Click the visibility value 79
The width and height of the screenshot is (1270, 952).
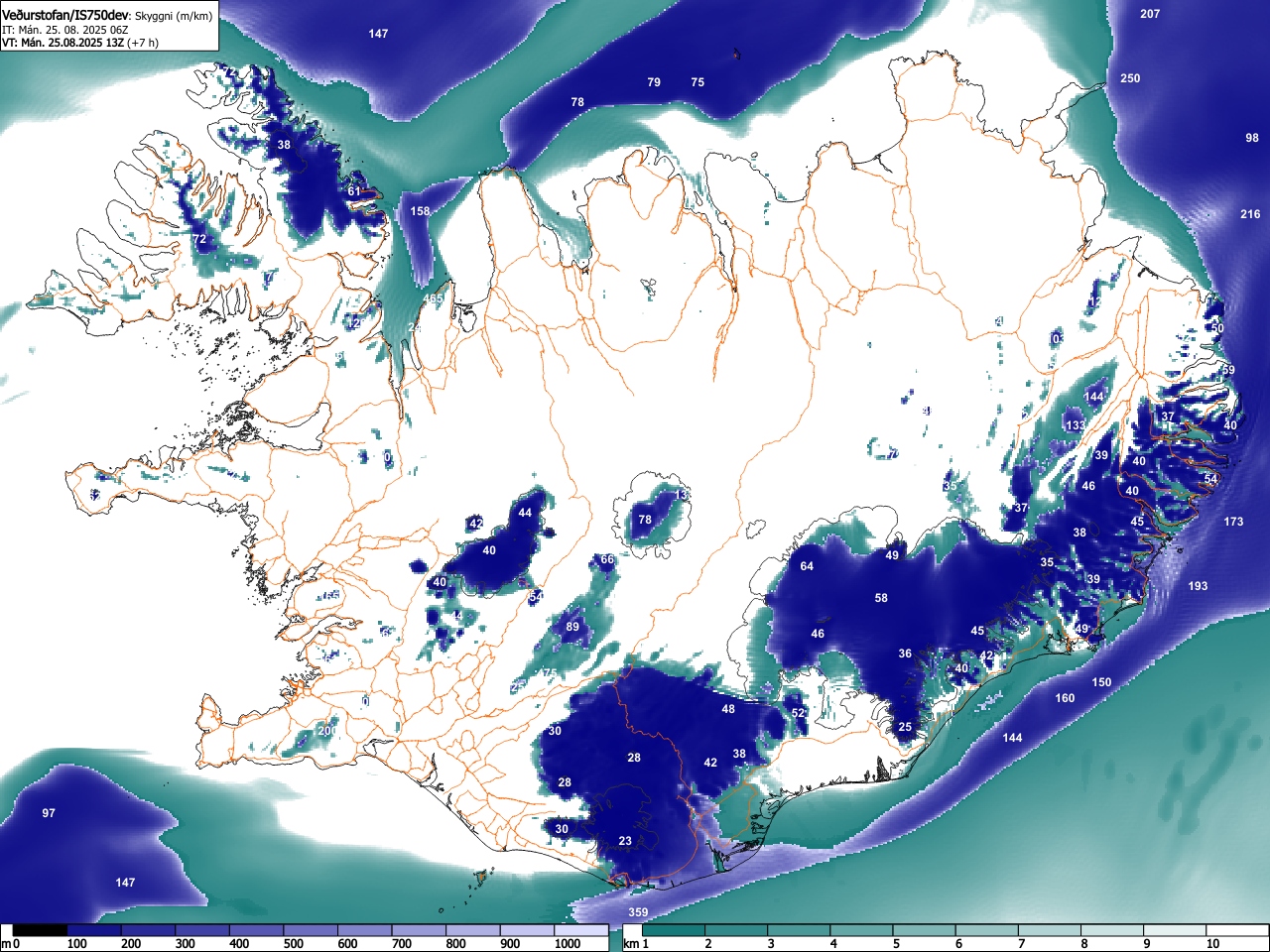tap(654, 82)
